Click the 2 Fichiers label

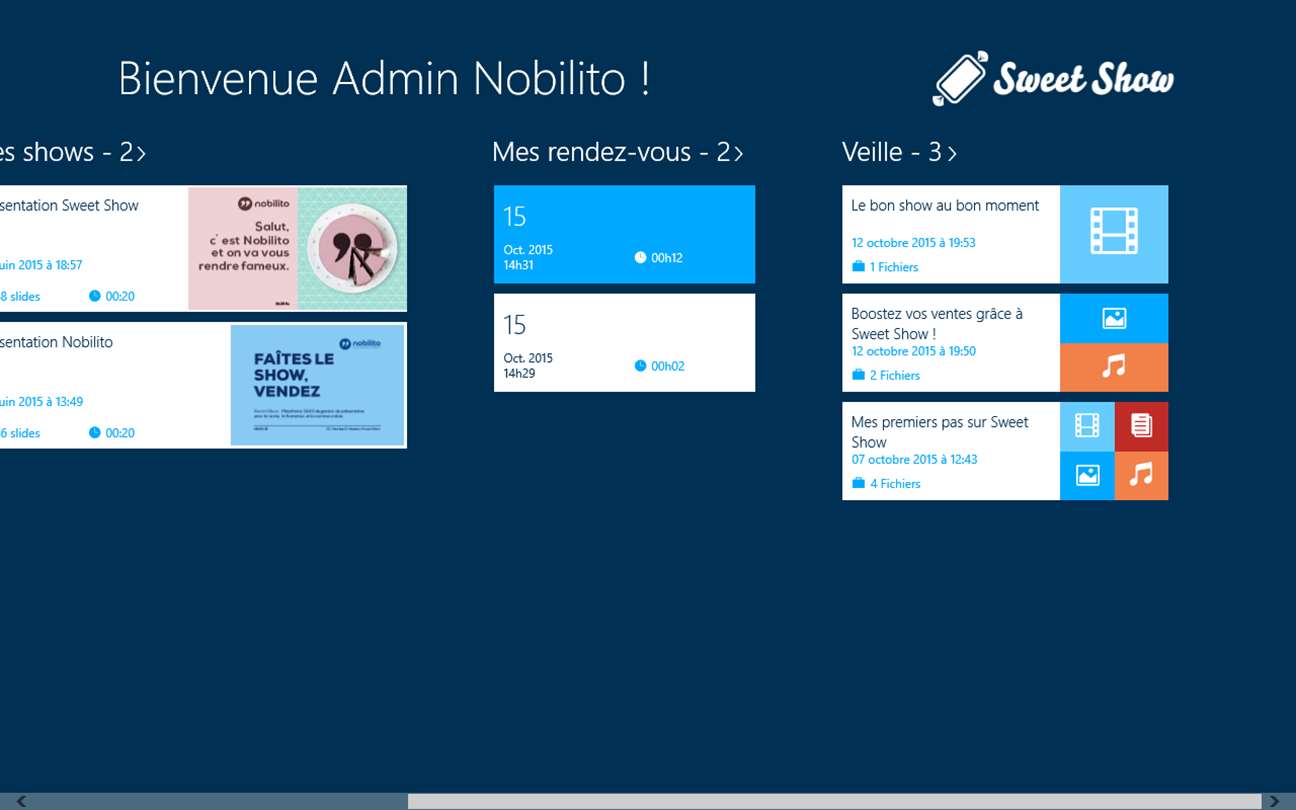(x=894, y=375)
